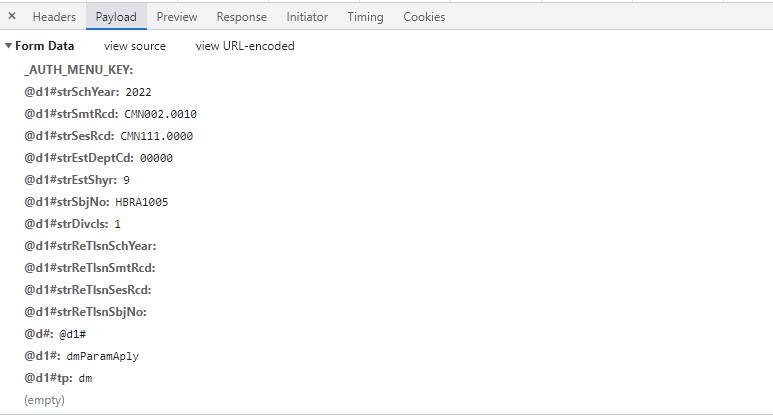773x415 pixels.
Task: Open the Cookies tab
Action: [424, 17]
